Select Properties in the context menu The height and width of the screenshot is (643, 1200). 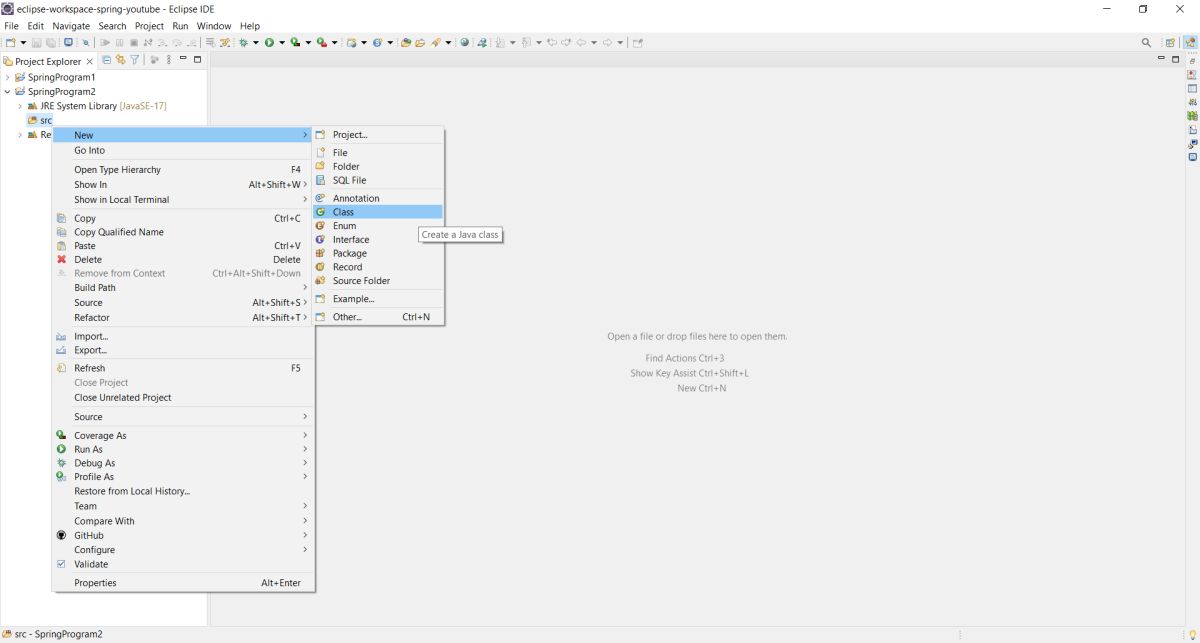pyautogui.click(x=183, y=583)
